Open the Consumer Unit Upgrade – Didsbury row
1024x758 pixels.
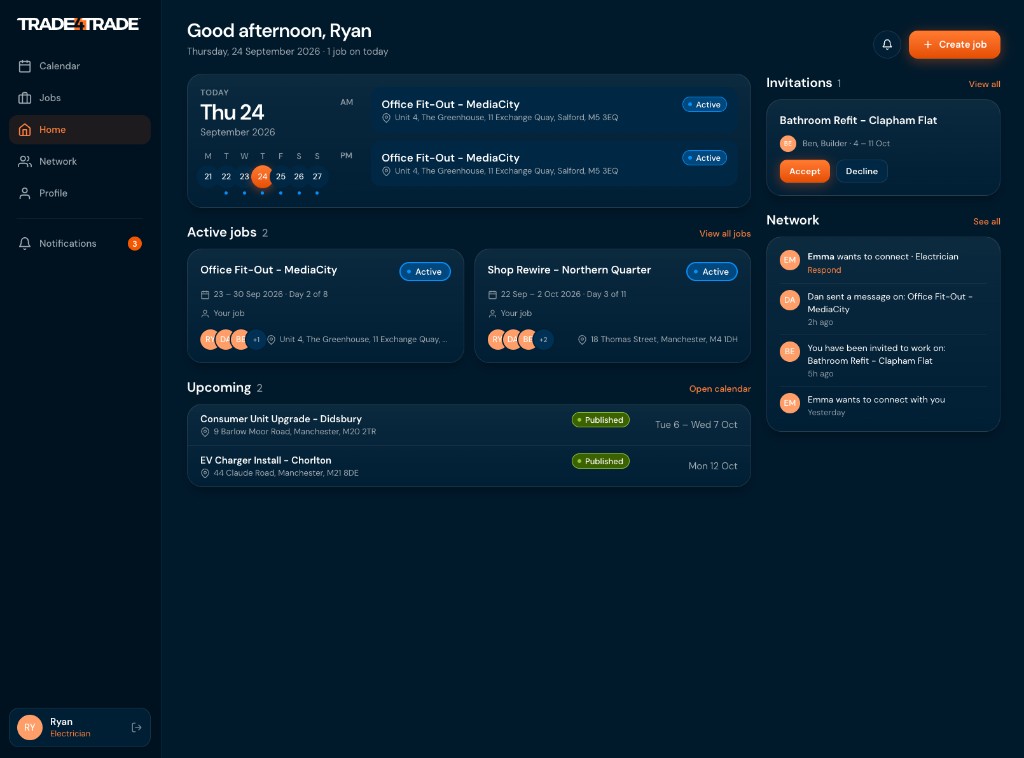pos(469,425)
